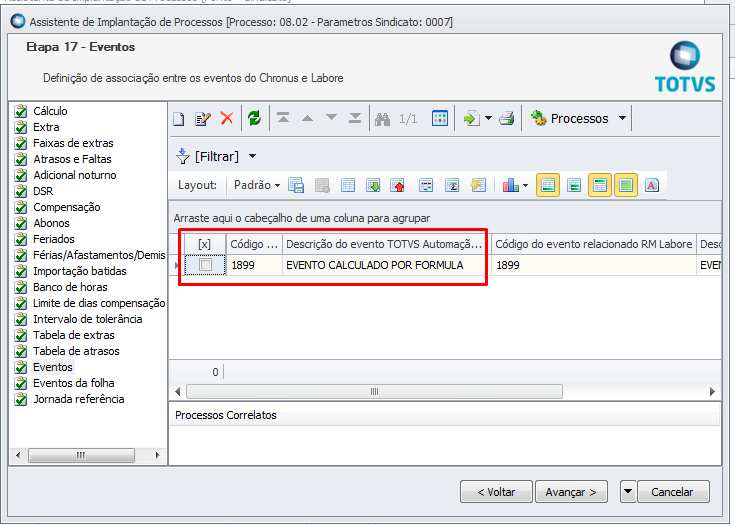The width and height of the screenshot is (735, 525).
Task: Click the export page icon with green arrow
Action: [x=472, y=118]
